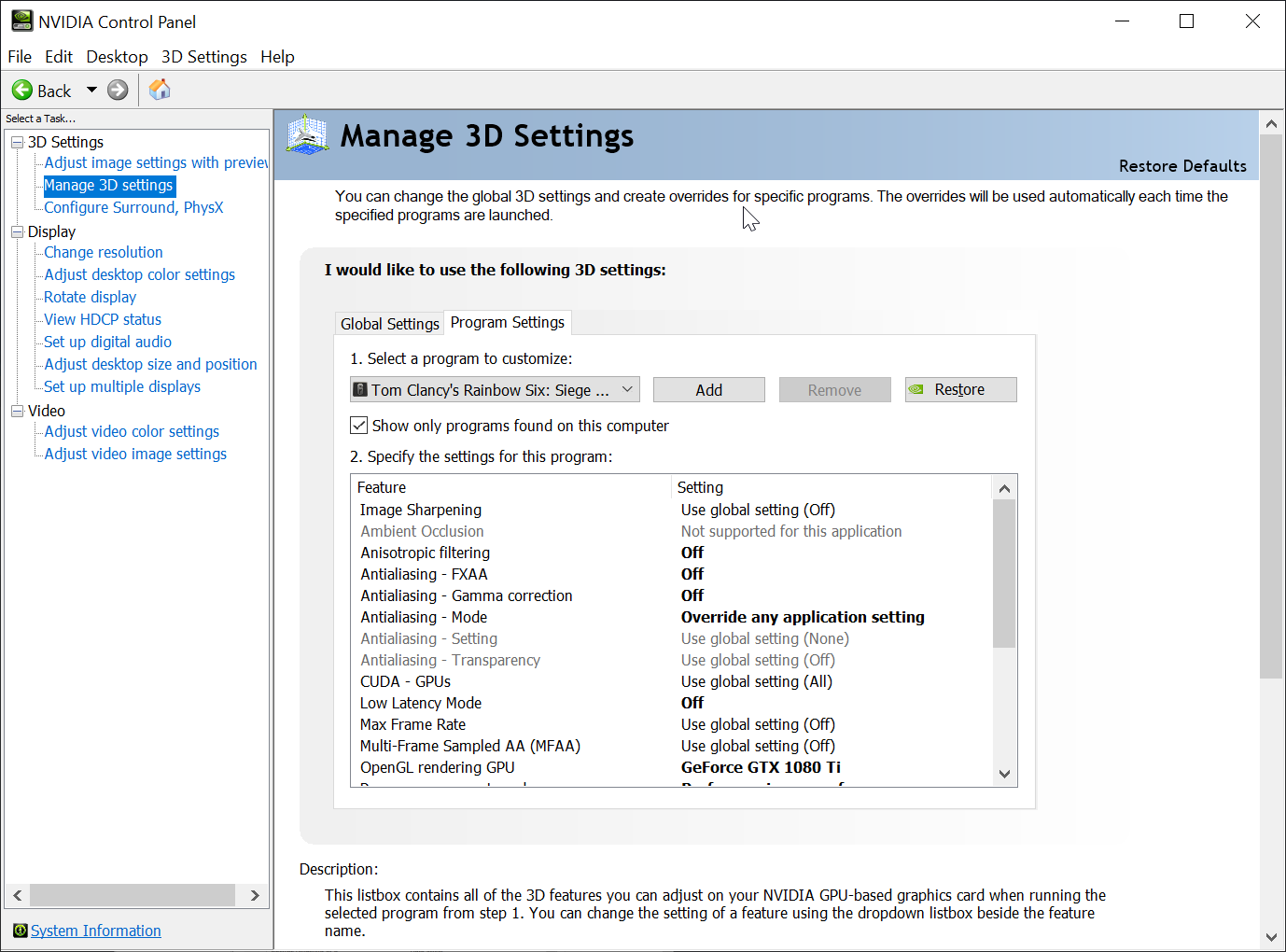Select the Change resolution task

tap(104, 252)
